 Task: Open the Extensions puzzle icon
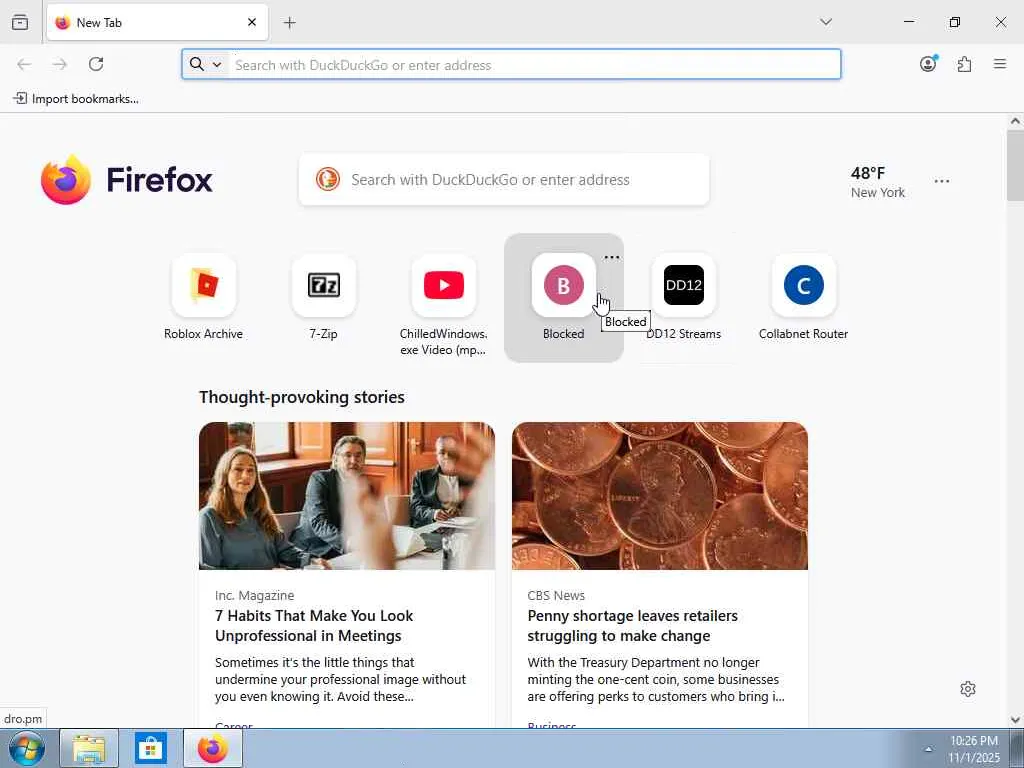(x=964, y=64)
